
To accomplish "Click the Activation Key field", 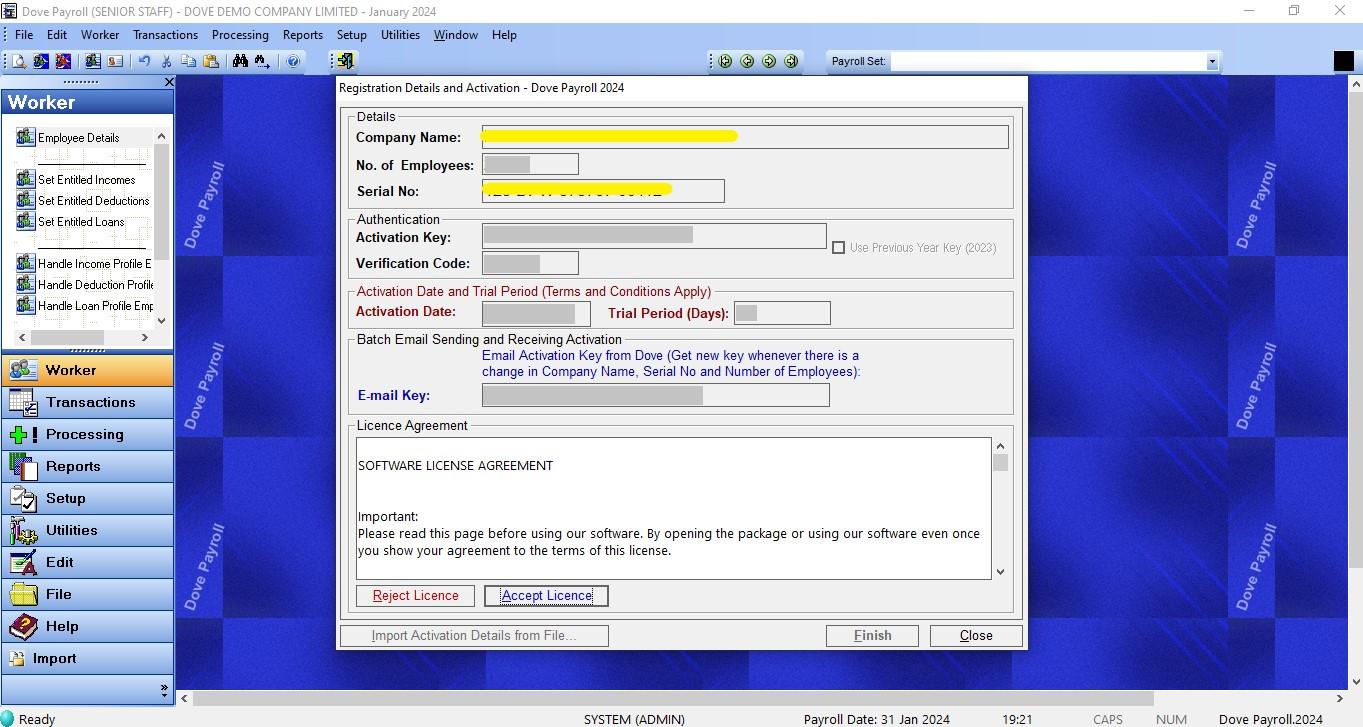I will point(654,236).
